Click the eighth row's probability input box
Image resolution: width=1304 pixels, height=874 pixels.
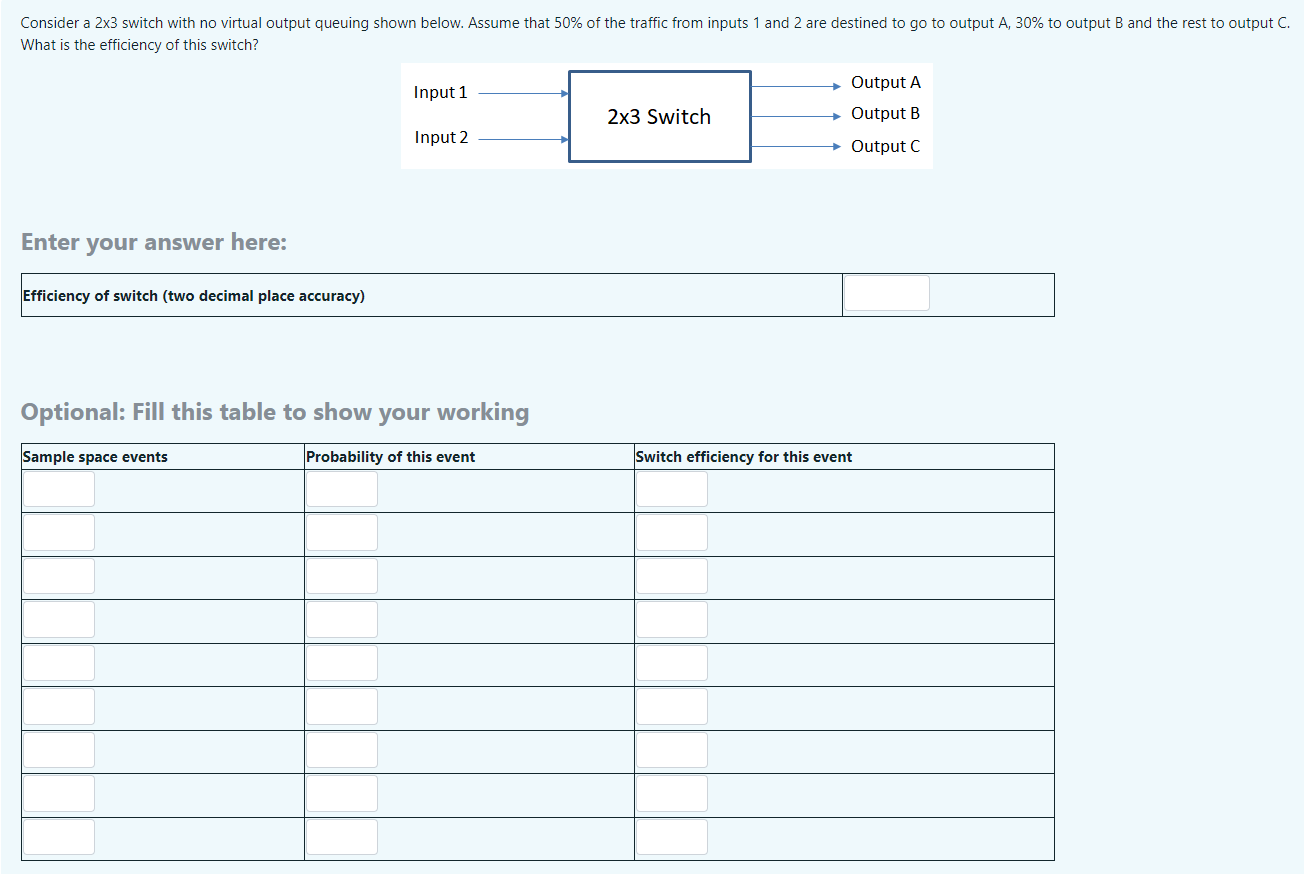pos(342,793)
